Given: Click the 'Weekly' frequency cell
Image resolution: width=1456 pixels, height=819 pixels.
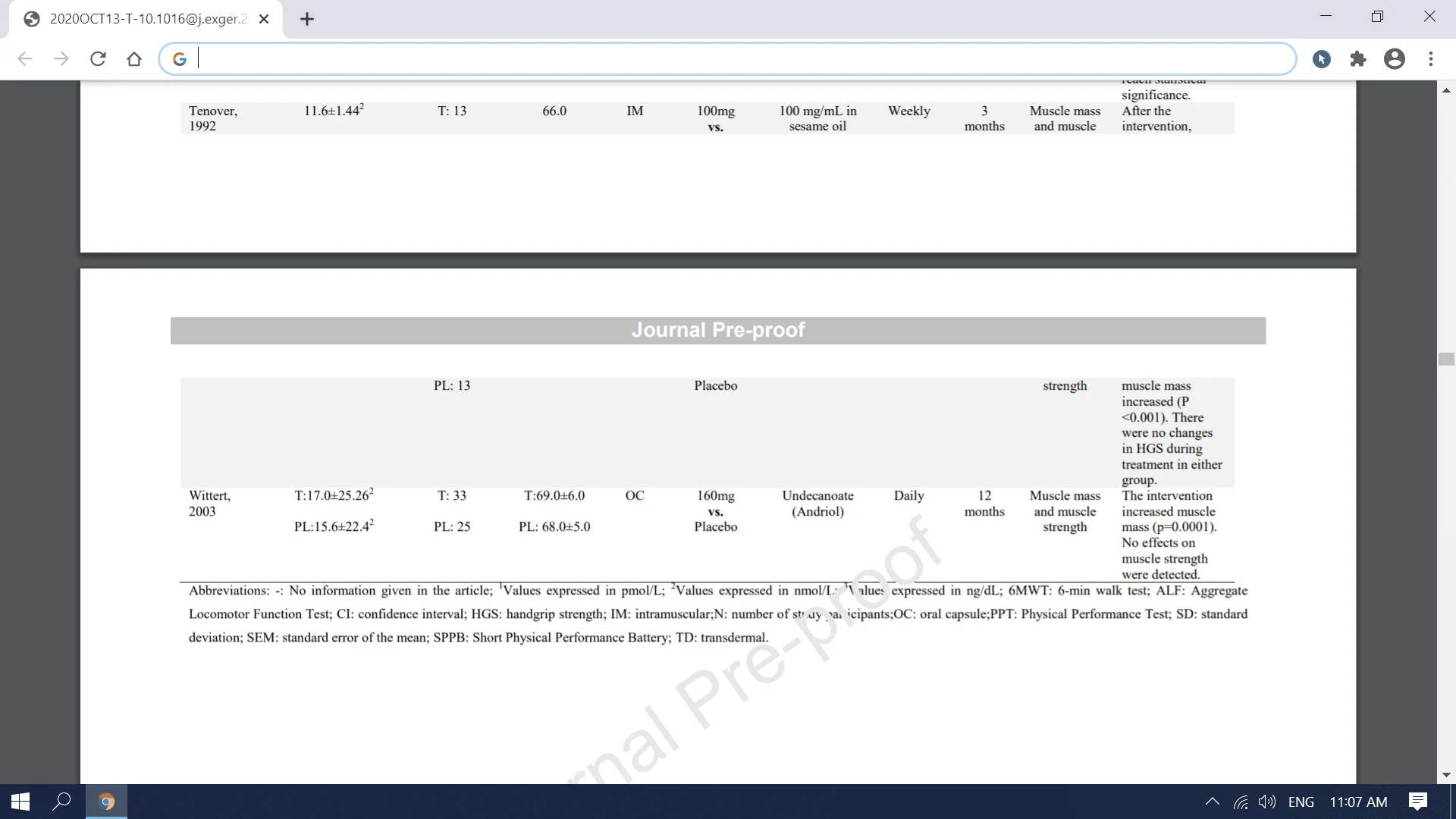Looking at the screenshot, I should coord(908,111).
